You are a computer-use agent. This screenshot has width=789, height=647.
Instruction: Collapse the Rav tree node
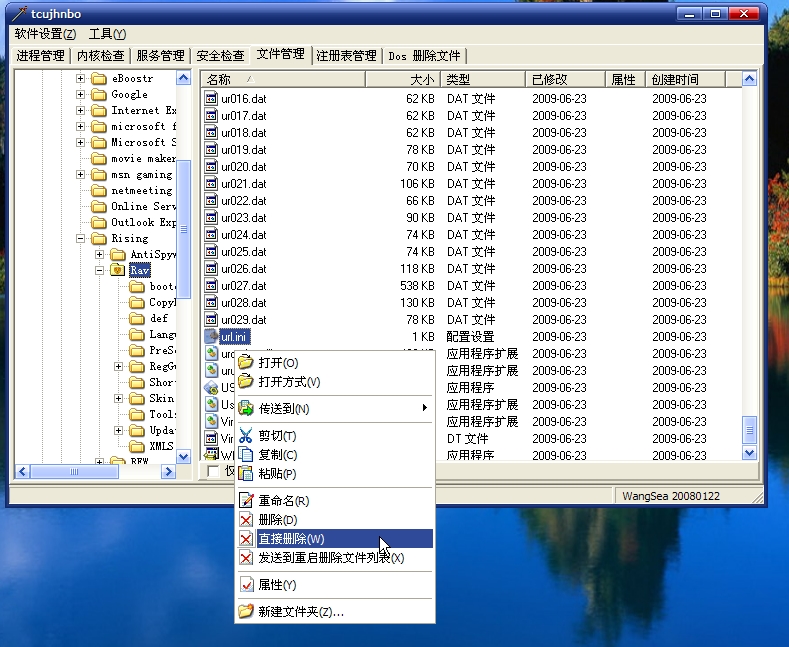pos(100,270)
